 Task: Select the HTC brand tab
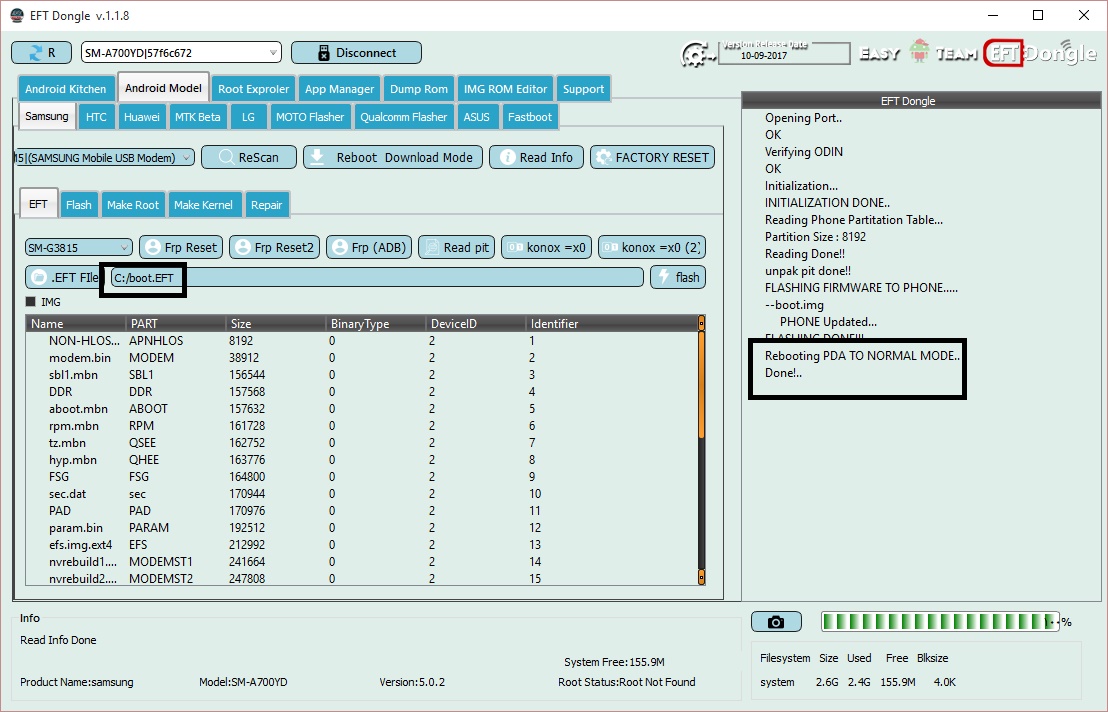[x=96, y=117]
